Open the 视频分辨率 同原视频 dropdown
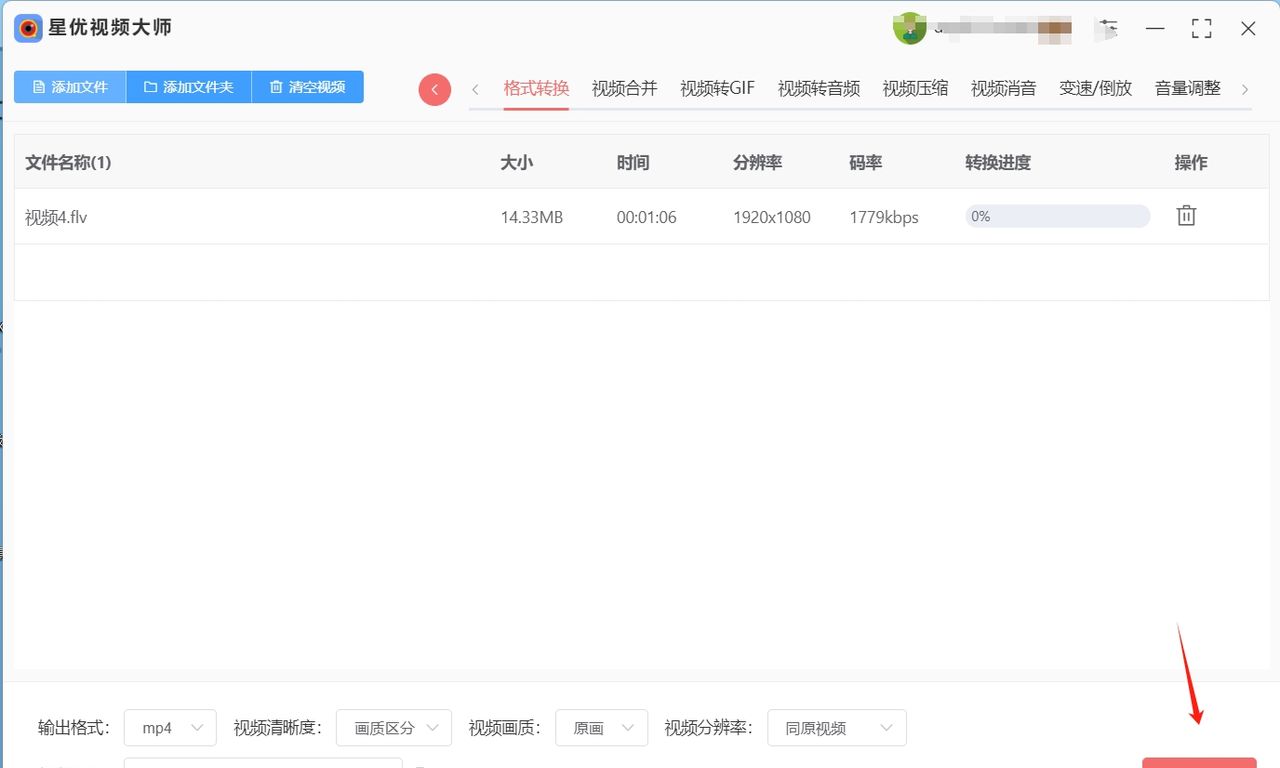1280x768 pixels. tap(836, 728)
